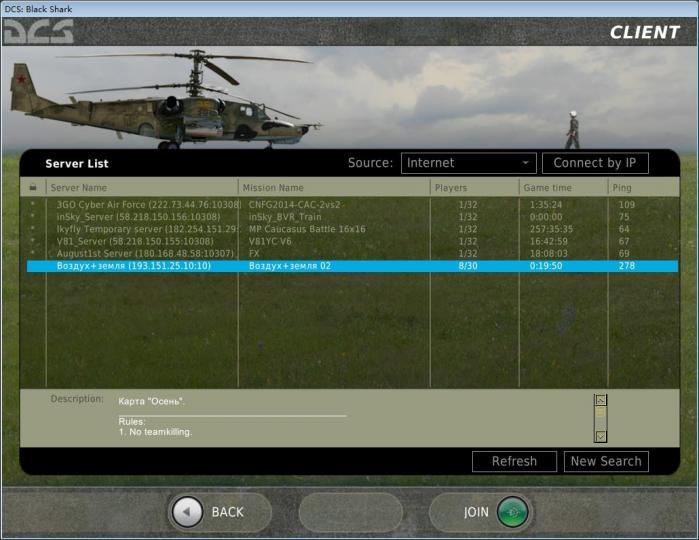Click the Internet source combo box
Viewport: 699px width, 540px height.
coord(460,163)
